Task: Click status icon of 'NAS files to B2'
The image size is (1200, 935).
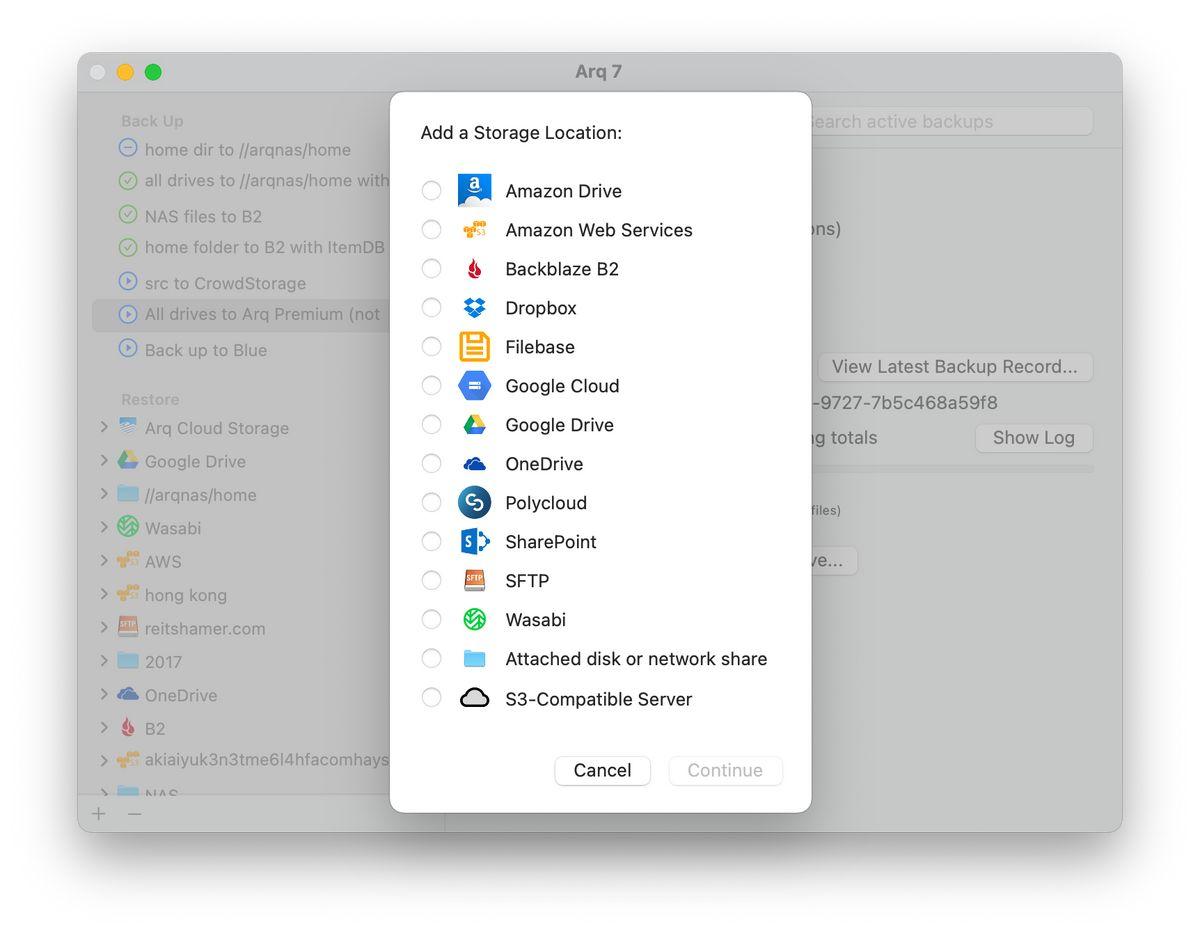Action: click(127, 215)
